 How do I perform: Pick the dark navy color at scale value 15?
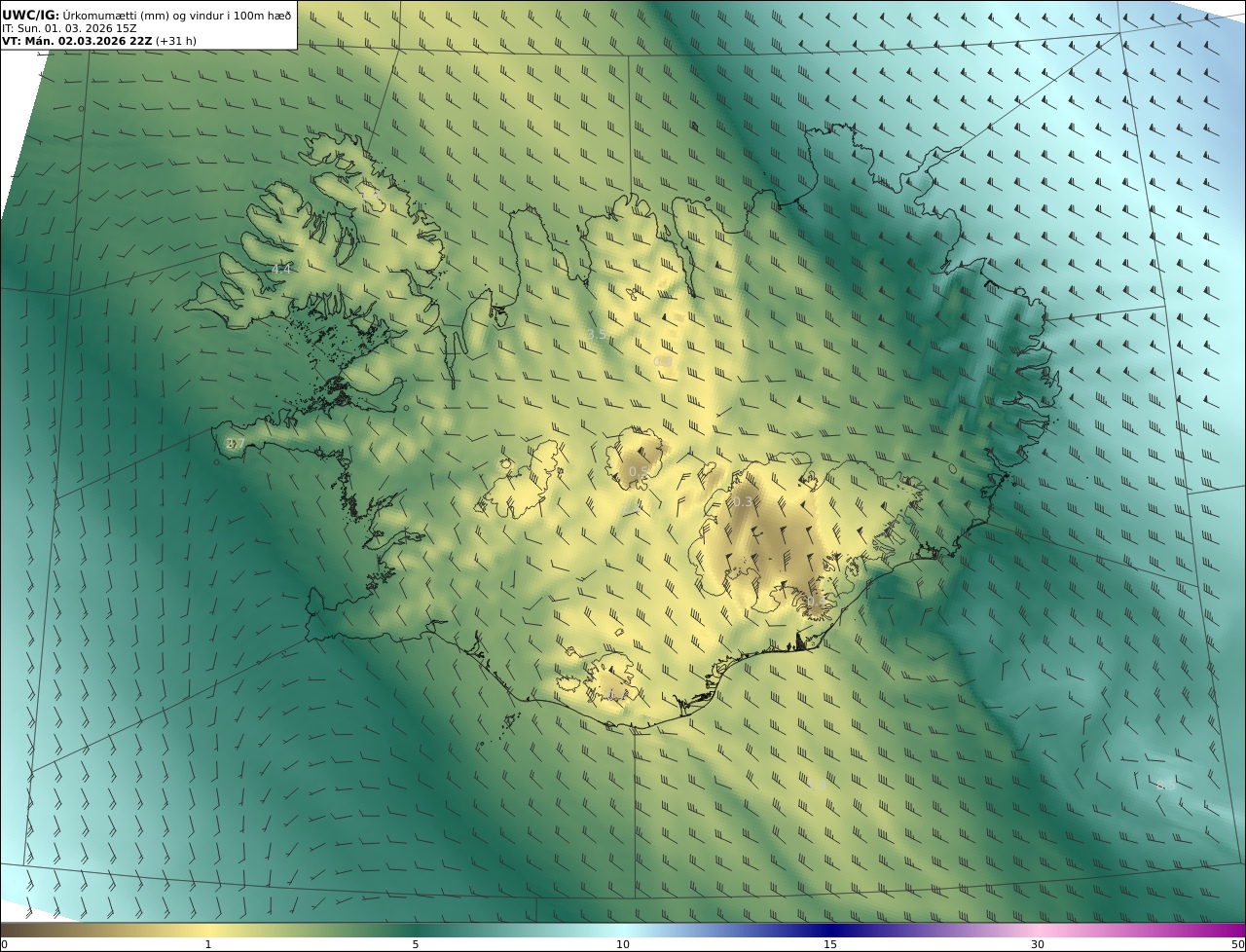coord(830,930)
